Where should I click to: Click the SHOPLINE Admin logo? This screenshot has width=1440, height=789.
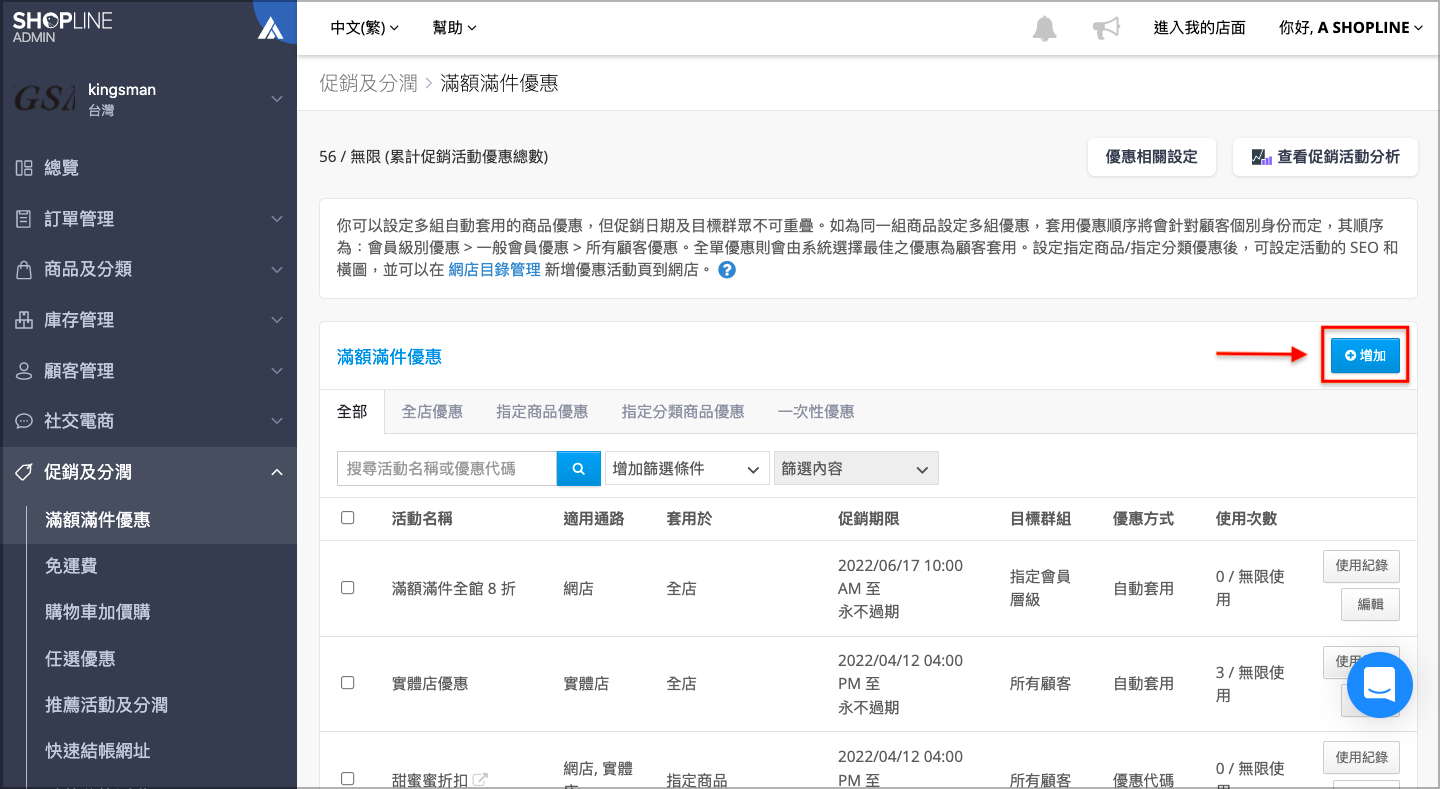pos(62,27)
